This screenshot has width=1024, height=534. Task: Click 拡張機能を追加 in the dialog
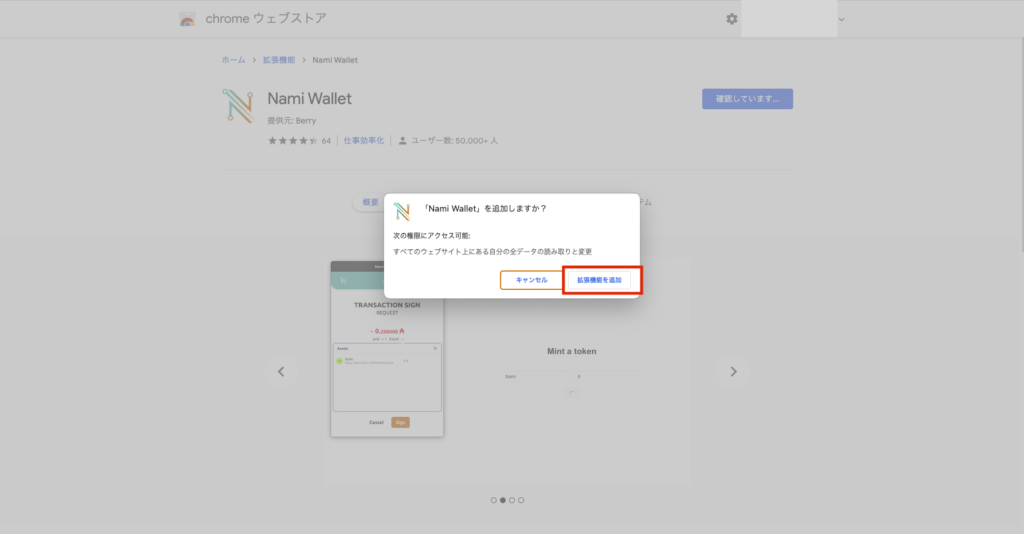(x=599, y=280)
